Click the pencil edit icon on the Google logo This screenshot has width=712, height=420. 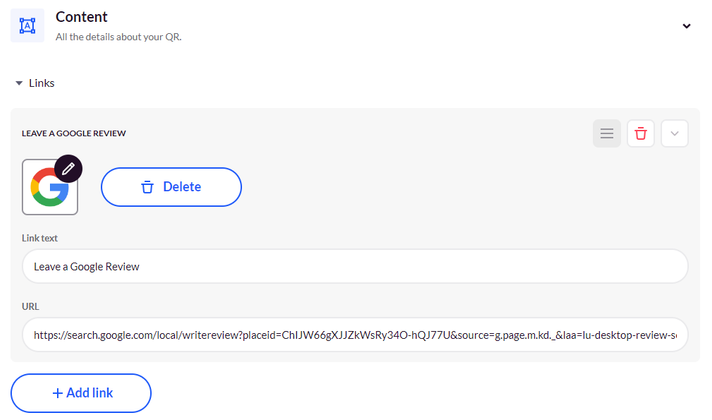tap(68, 169)
